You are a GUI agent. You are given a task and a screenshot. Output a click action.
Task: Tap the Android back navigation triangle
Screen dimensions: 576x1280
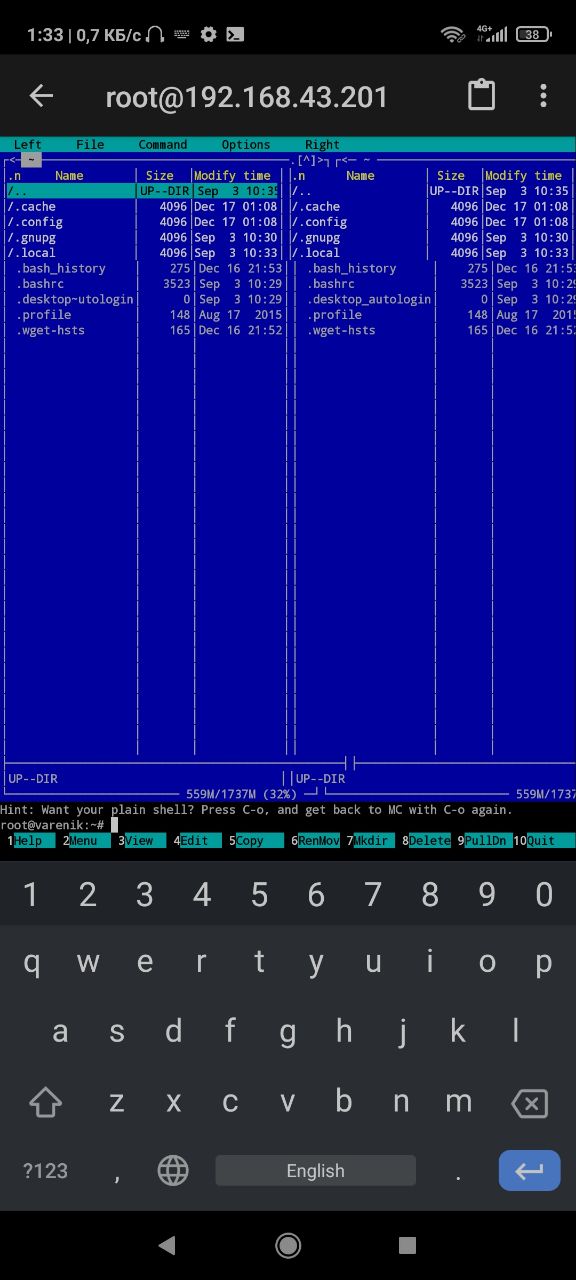click(x=167, y=1244)
